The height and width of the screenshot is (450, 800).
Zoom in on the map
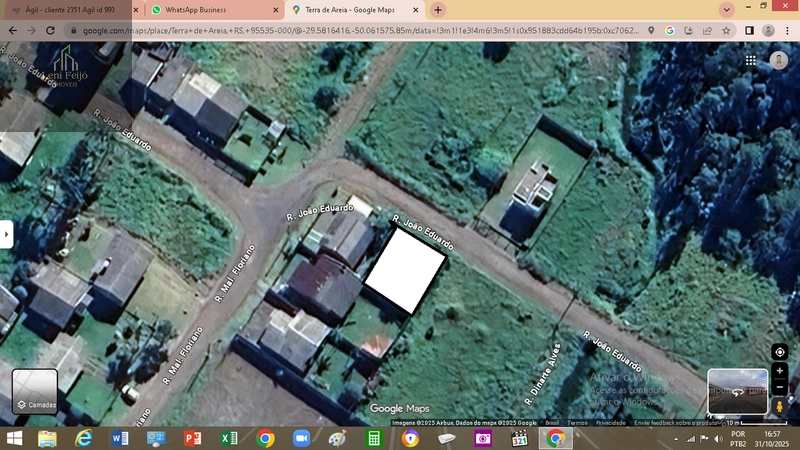(x=780, y=371)
